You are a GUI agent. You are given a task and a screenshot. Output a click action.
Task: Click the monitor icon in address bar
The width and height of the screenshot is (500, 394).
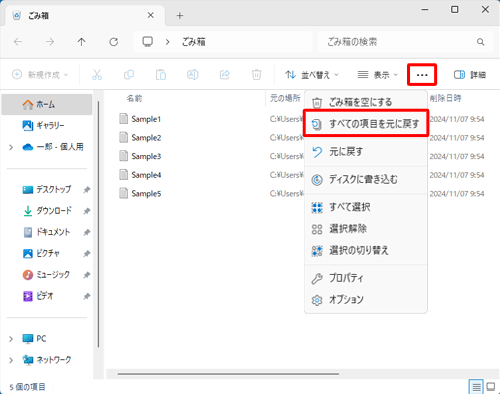point(147,42)
